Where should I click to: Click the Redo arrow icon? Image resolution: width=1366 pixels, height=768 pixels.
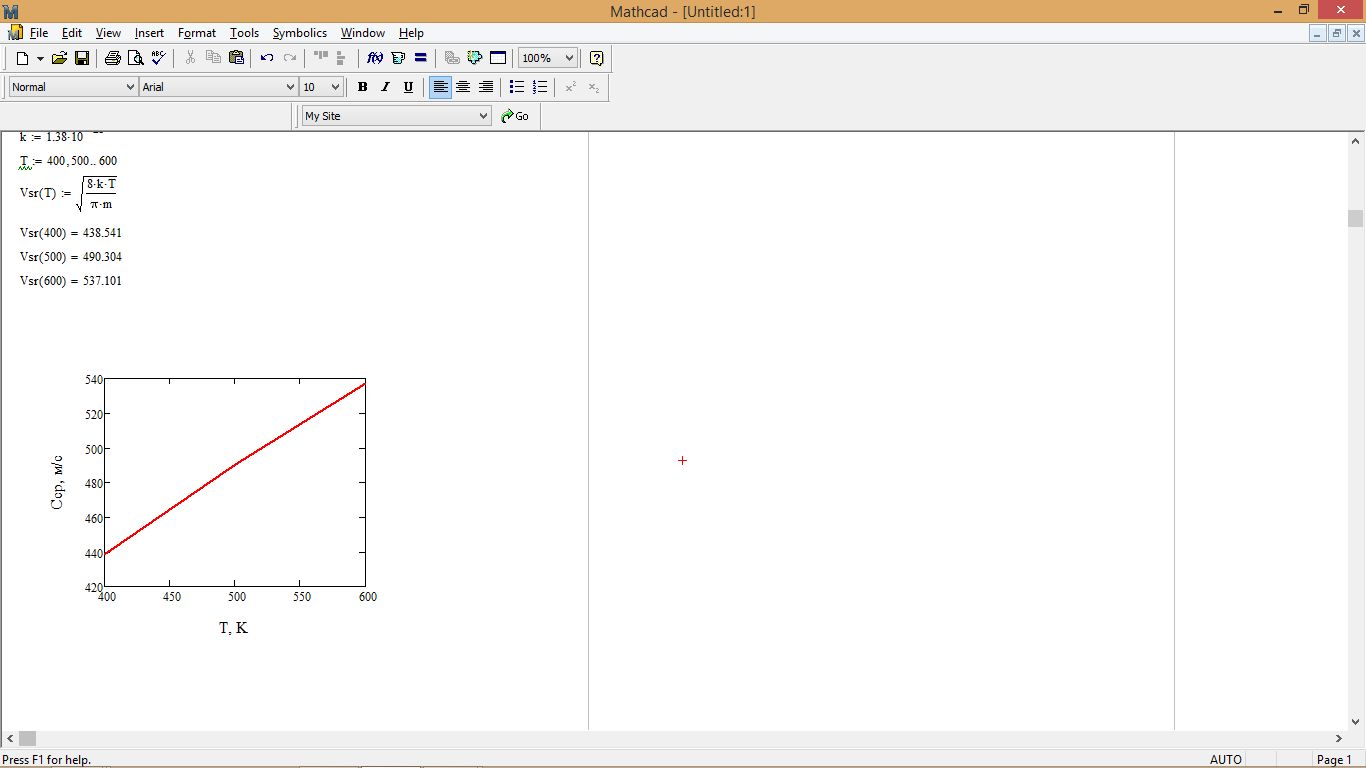290,58
